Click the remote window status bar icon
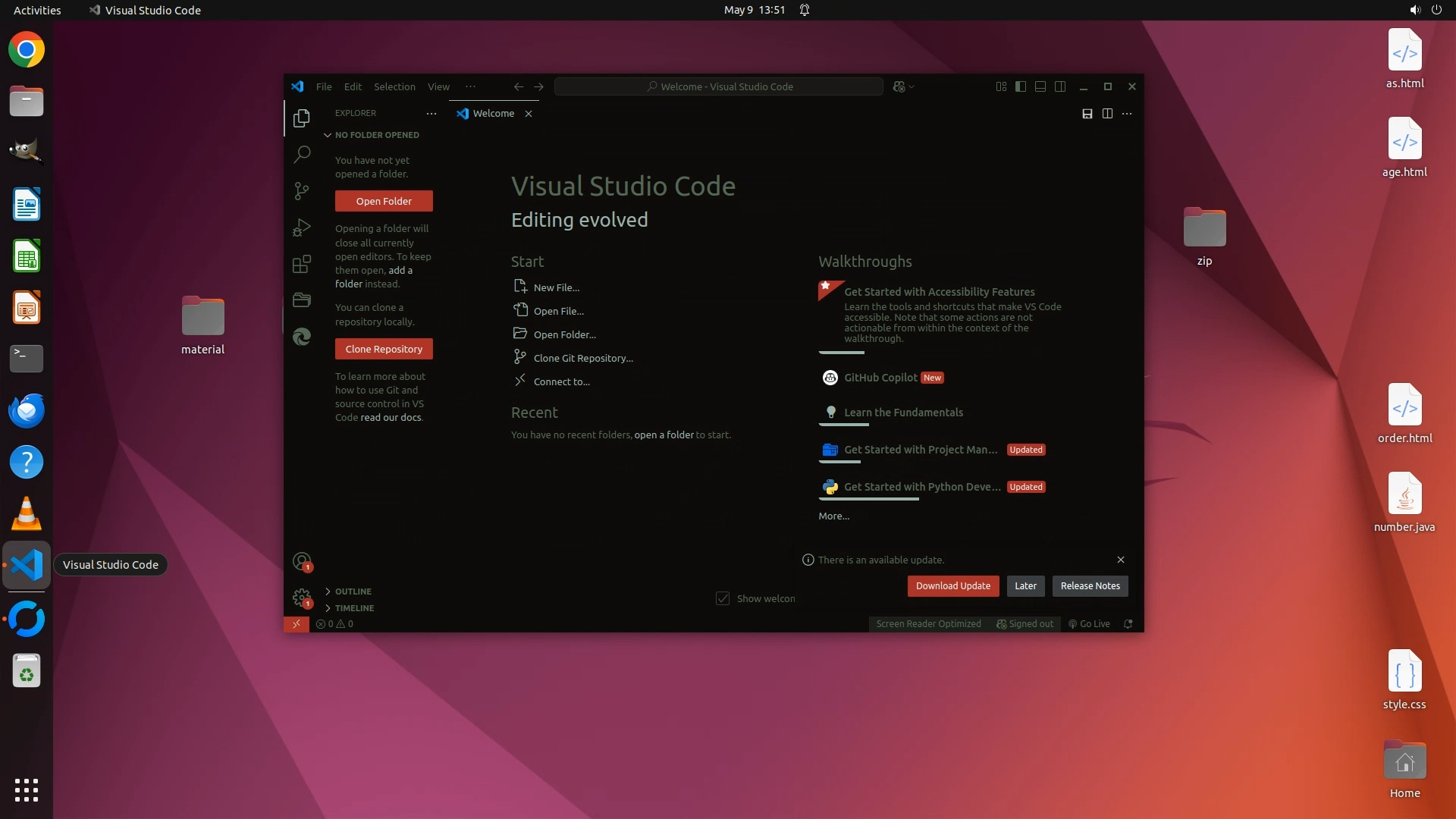The height and width of the screenshot is (819, 1456). pyautogui.click(x=297, y=624)
